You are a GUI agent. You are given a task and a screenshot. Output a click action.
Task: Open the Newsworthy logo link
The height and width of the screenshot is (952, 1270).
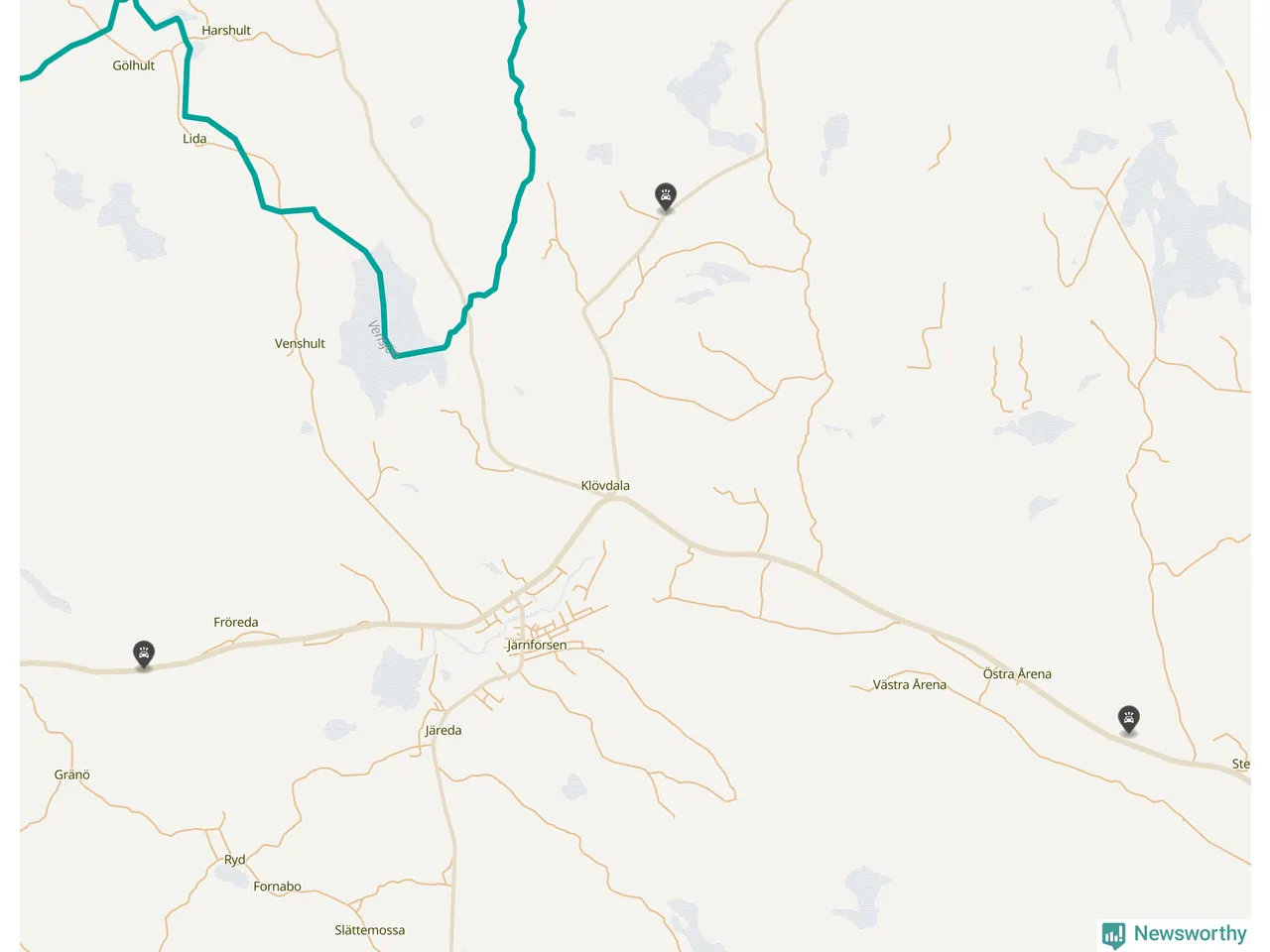pos(1175,934)
